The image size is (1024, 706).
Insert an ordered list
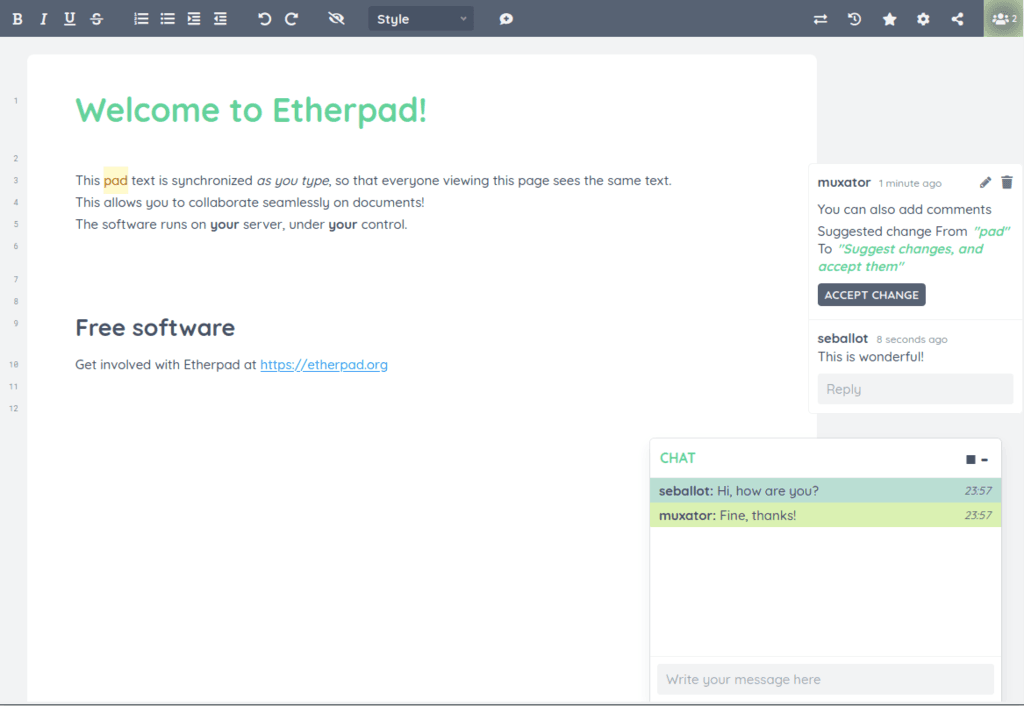140,18
